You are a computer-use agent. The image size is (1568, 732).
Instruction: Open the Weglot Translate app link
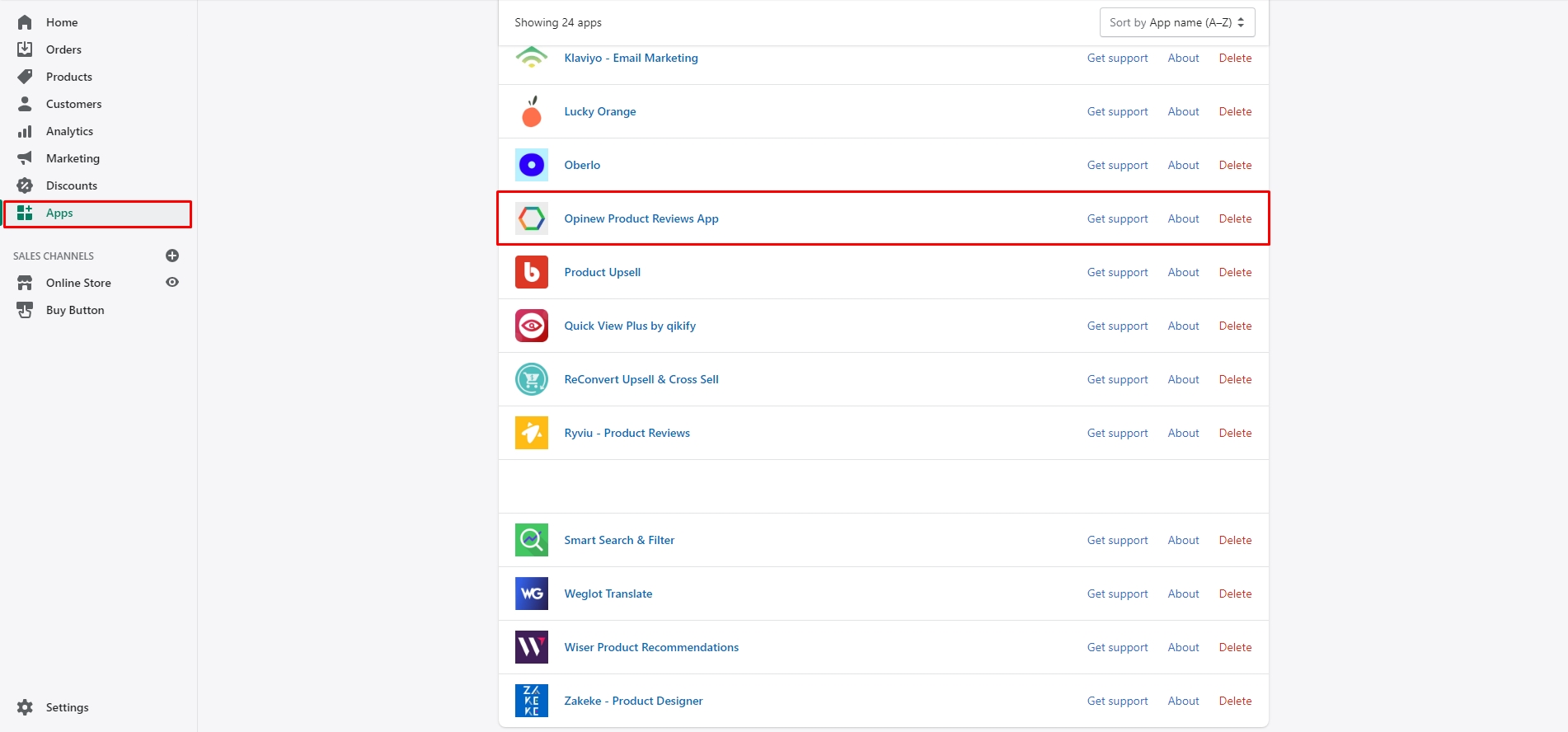tap(608, 594)
